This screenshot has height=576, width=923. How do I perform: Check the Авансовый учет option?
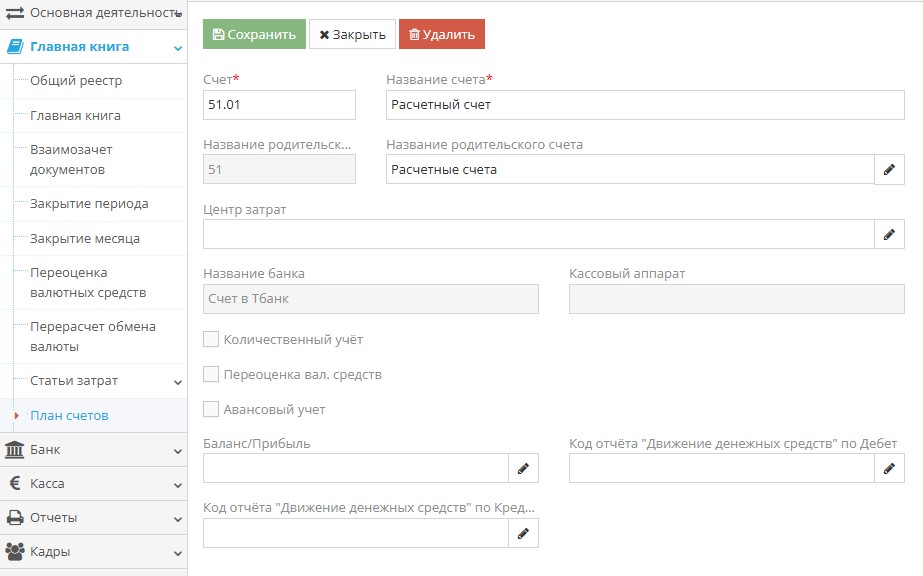click(x=211, y=409)
